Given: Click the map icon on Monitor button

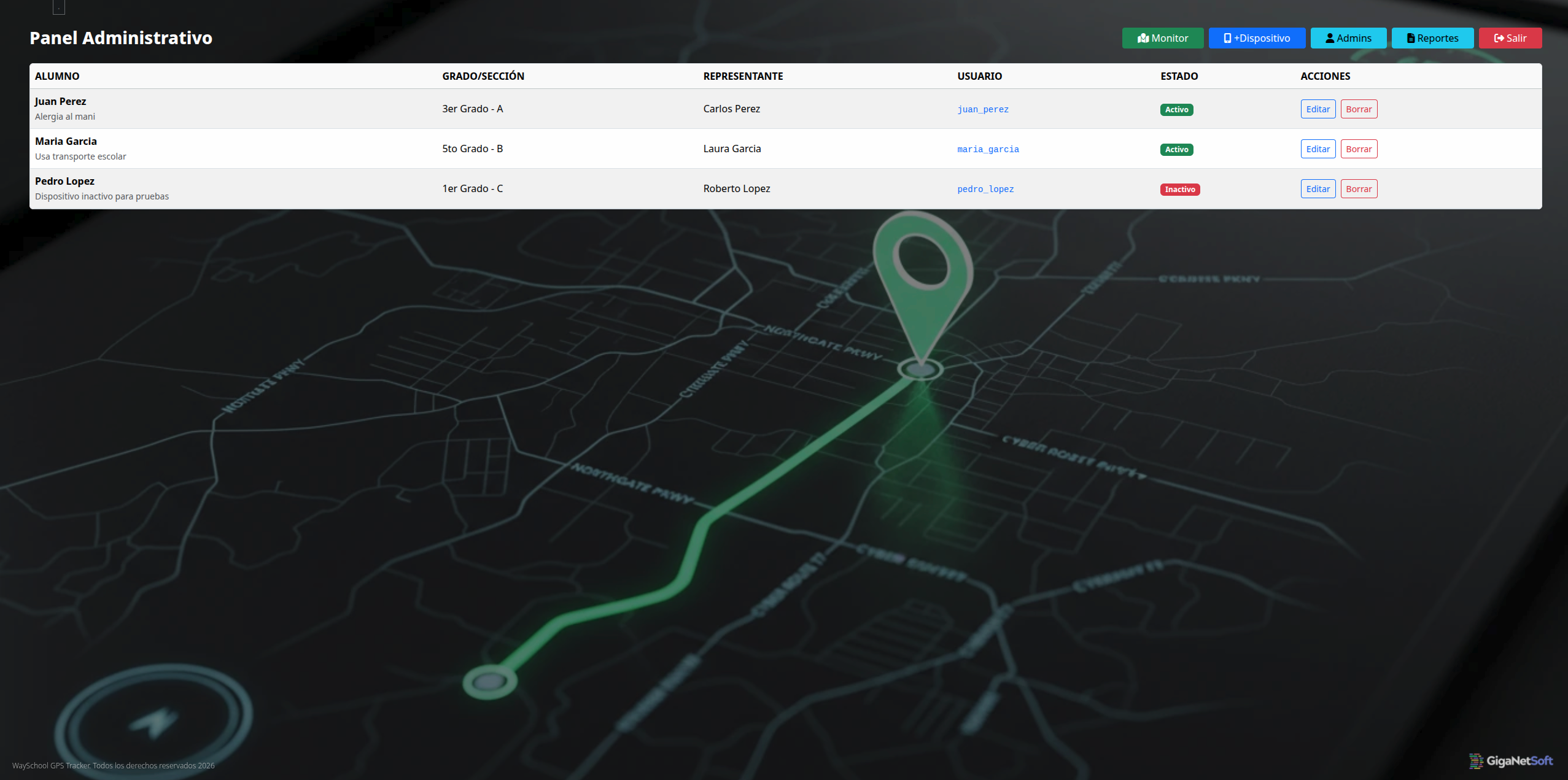Looking at the screenshot, I should tap(1143, 38).
